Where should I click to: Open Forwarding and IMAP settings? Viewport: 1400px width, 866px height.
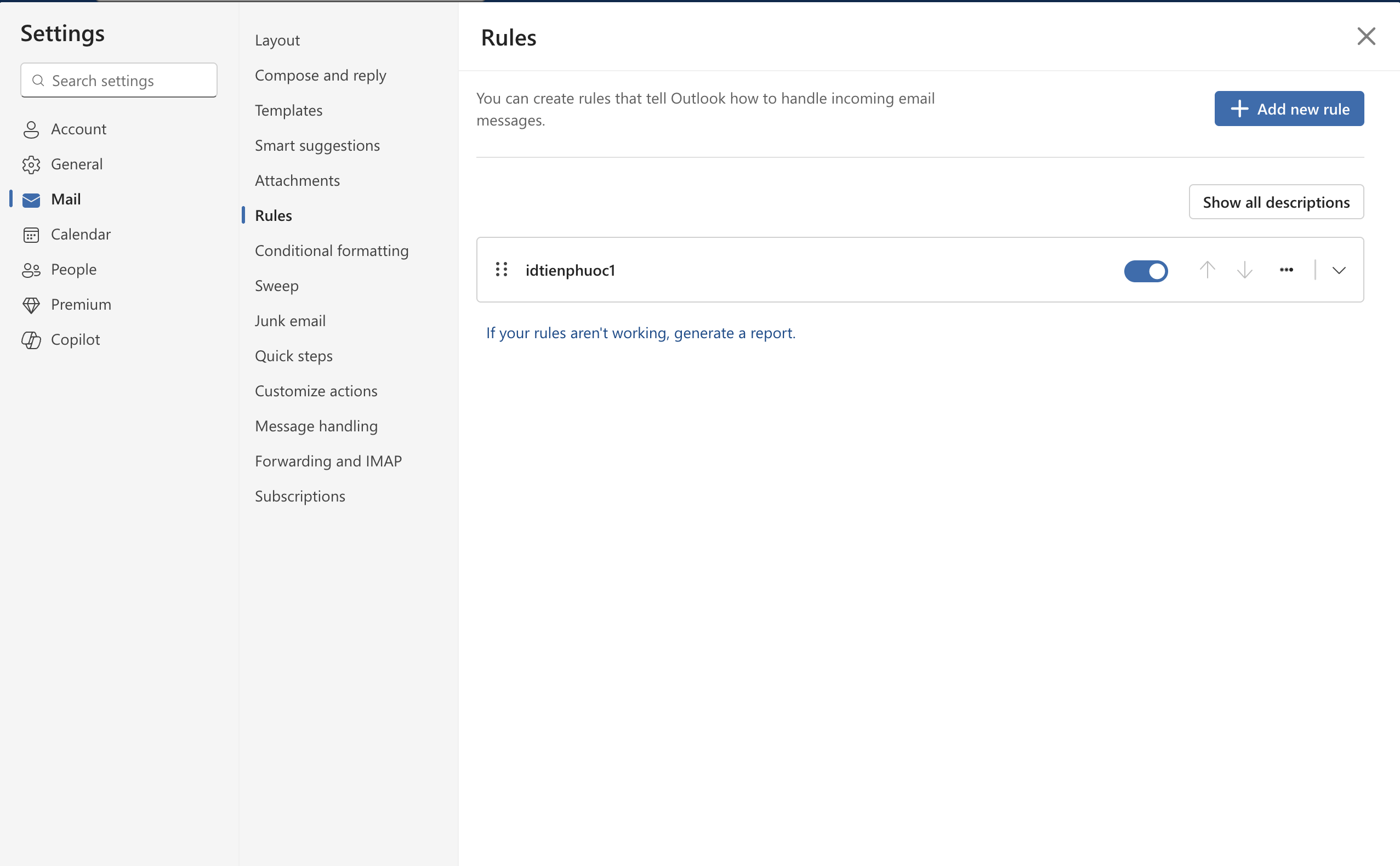pos(328,461)
